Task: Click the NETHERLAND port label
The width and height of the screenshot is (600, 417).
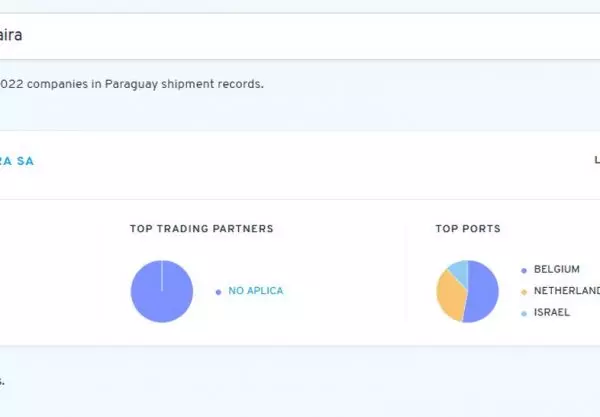Action: [566, 291]
